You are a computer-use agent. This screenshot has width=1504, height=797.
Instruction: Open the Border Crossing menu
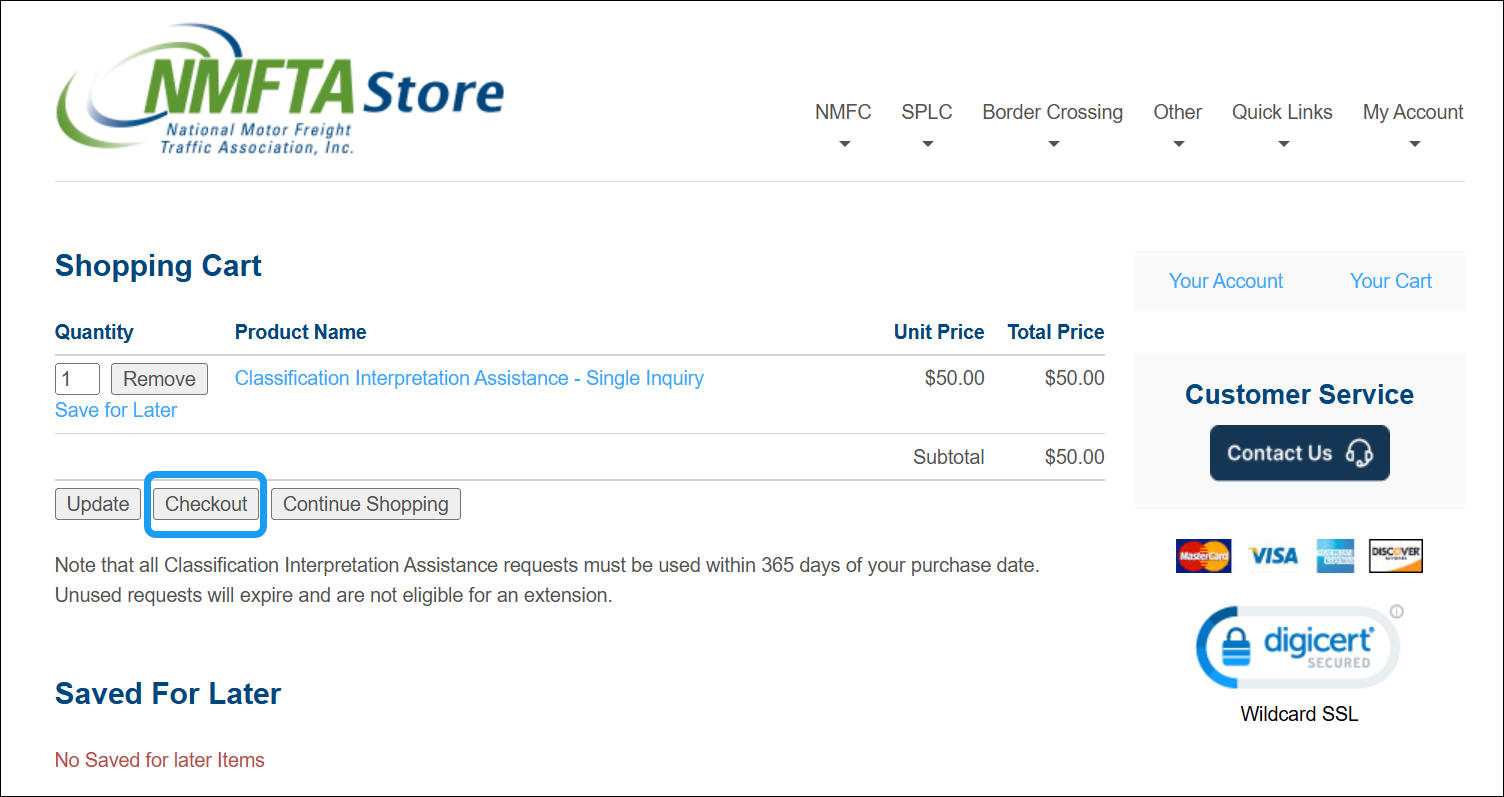coord(1052,112)
